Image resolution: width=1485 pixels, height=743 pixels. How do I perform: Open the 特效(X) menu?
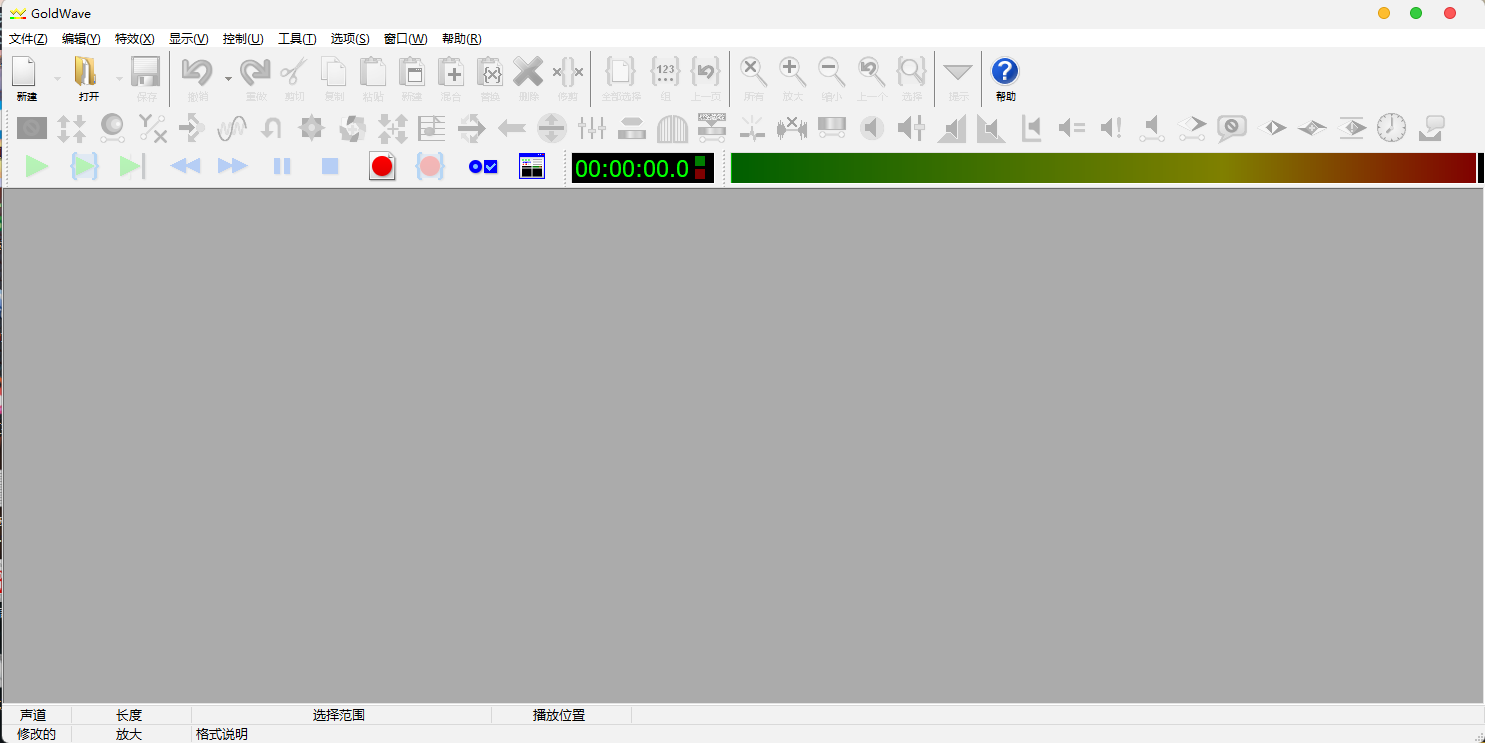(x=135, y=39)
